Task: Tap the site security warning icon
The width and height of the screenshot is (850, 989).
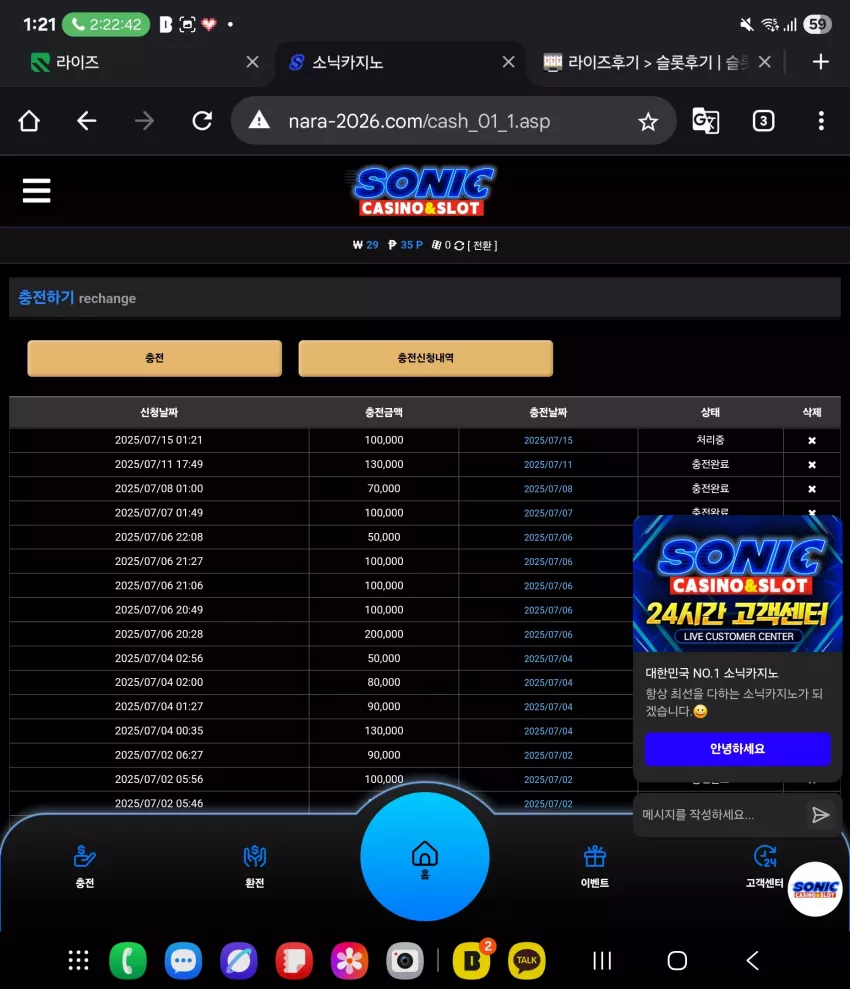Action: [259, 120]
